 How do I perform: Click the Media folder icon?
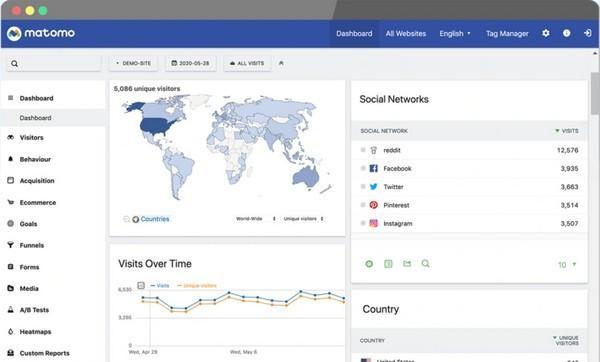point(11,288)
